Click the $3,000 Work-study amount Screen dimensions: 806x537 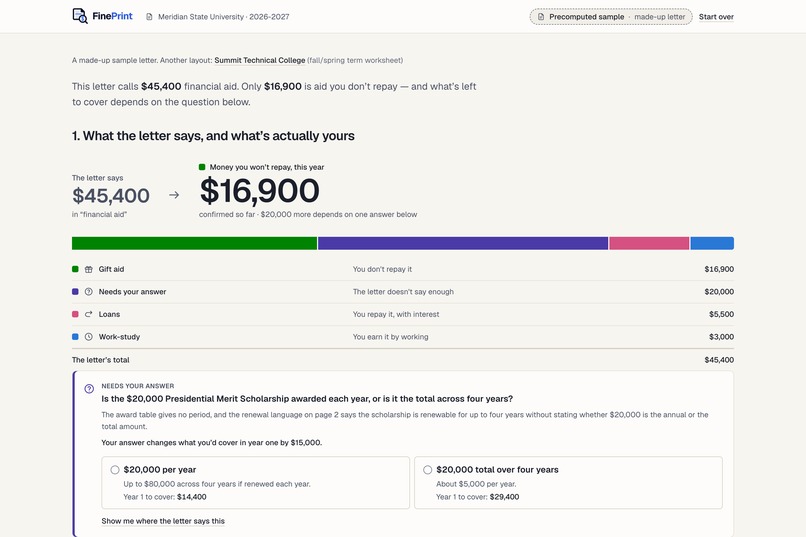tap(721, 337)
